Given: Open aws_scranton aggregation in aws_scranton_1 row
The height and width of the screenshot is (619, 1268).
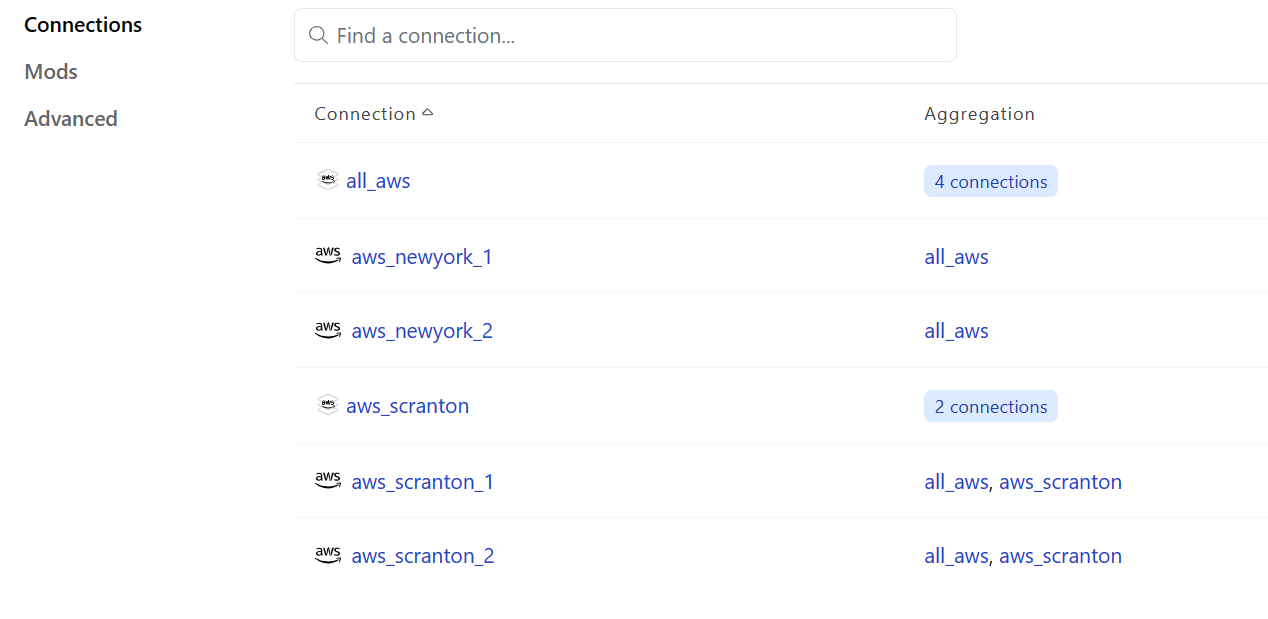Looking at the screenshot, I should (x=1060, y=482).
